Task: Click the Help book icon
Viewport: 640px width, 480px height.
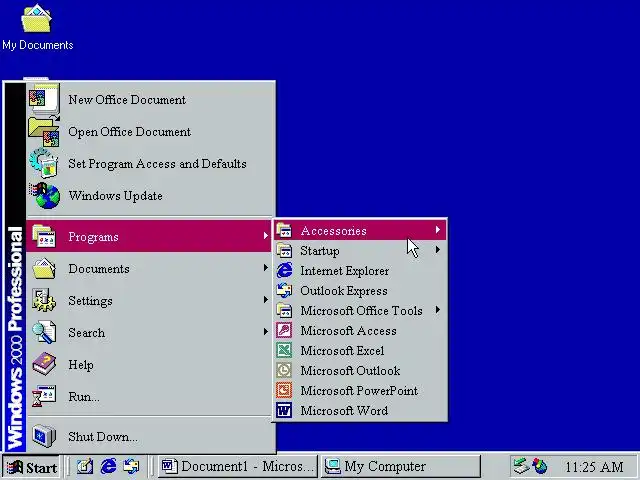Action: tap(44, 364)
